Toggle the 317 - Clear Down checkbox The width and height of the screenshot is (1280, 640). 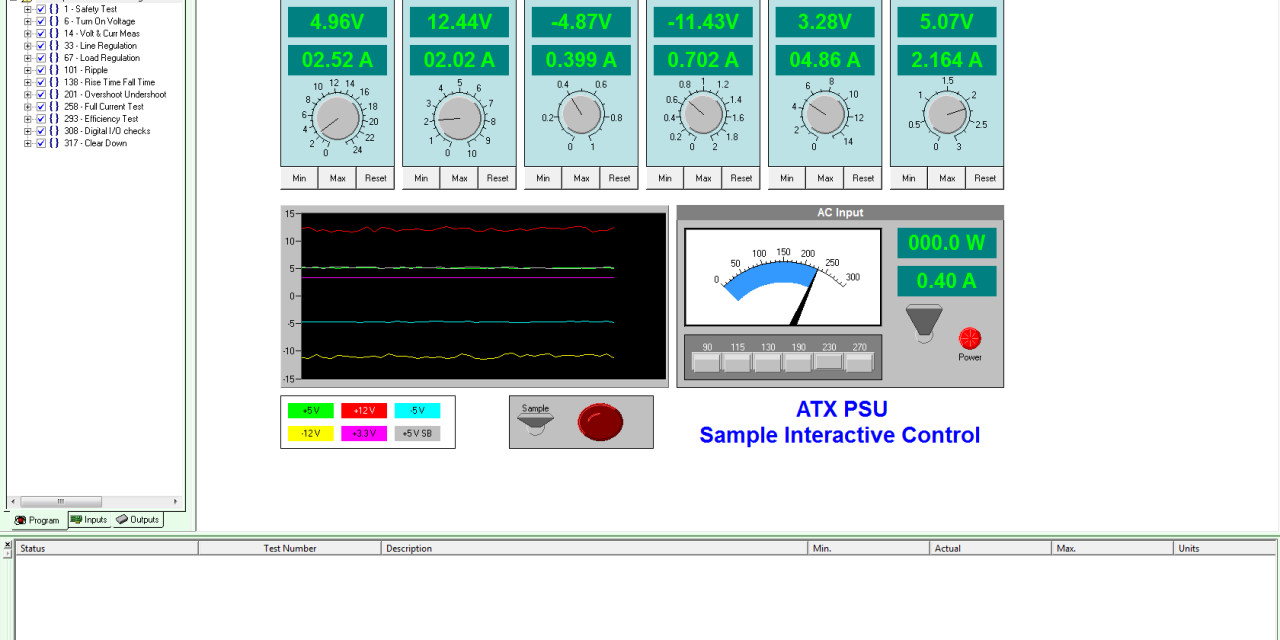click(41, 142)
